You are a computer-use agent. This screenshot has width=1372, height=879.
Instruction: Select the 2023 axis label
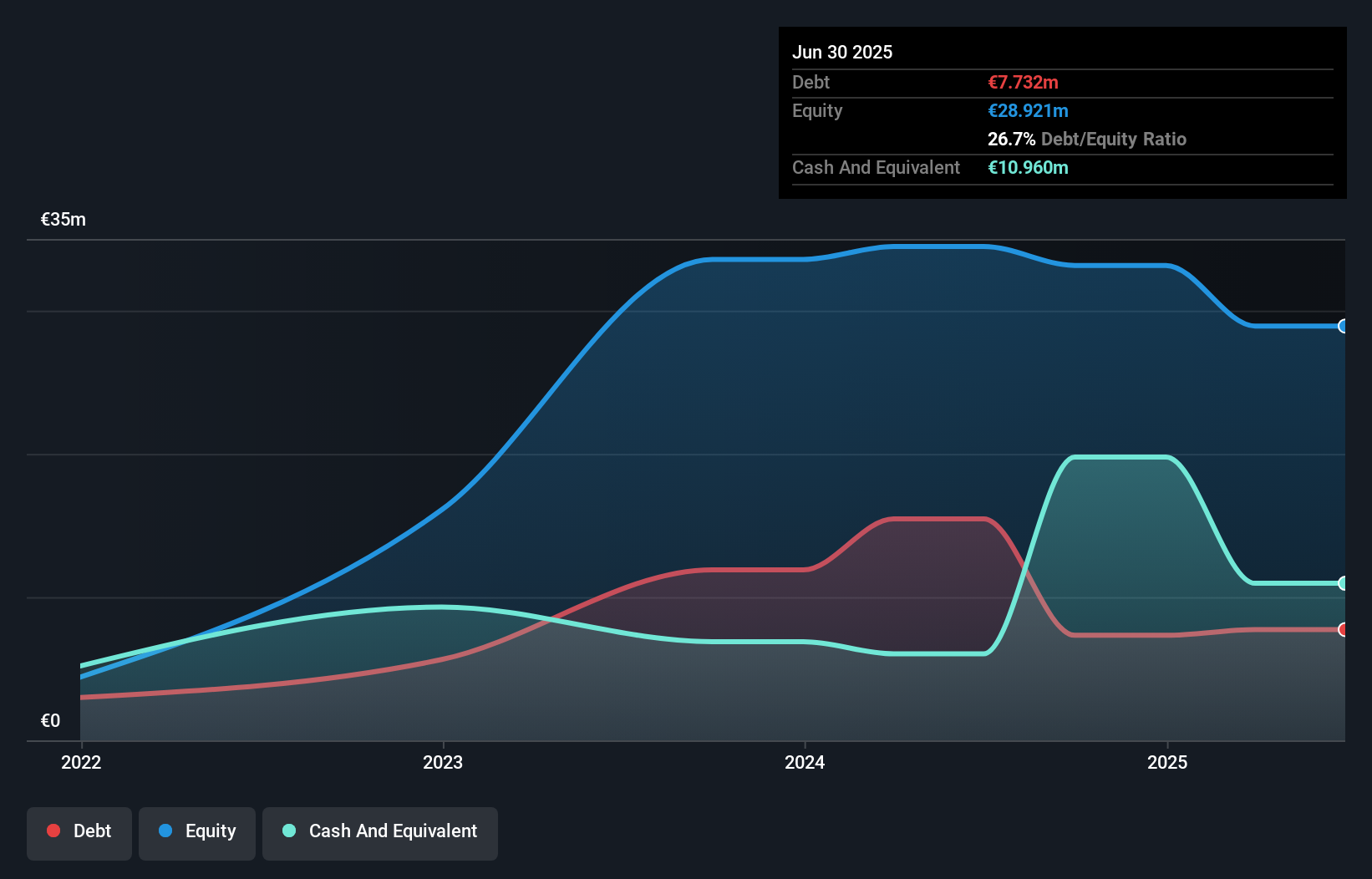[x=444, y=762]
